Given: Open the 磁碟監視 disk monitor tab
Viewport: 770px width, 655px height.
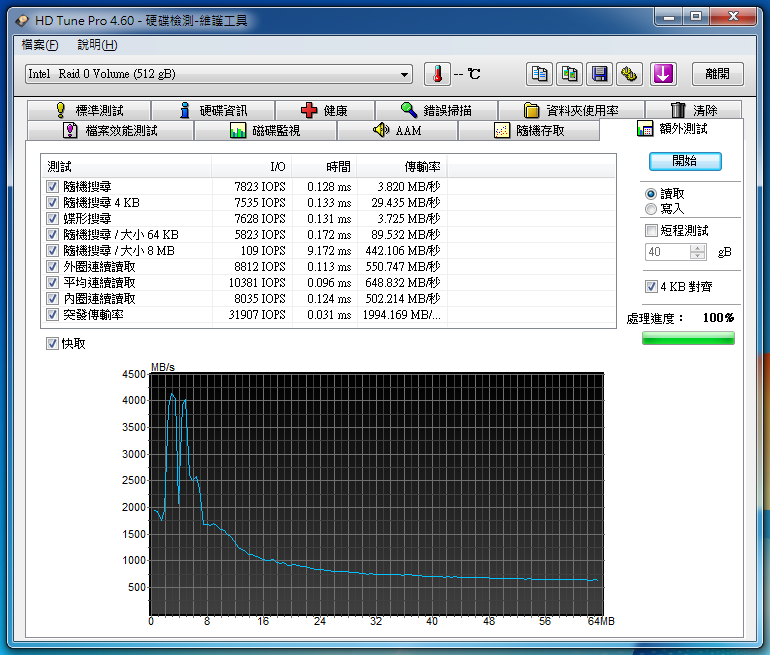Looking at the screenshot, I should pyautogui.click(x=265, y=131).
